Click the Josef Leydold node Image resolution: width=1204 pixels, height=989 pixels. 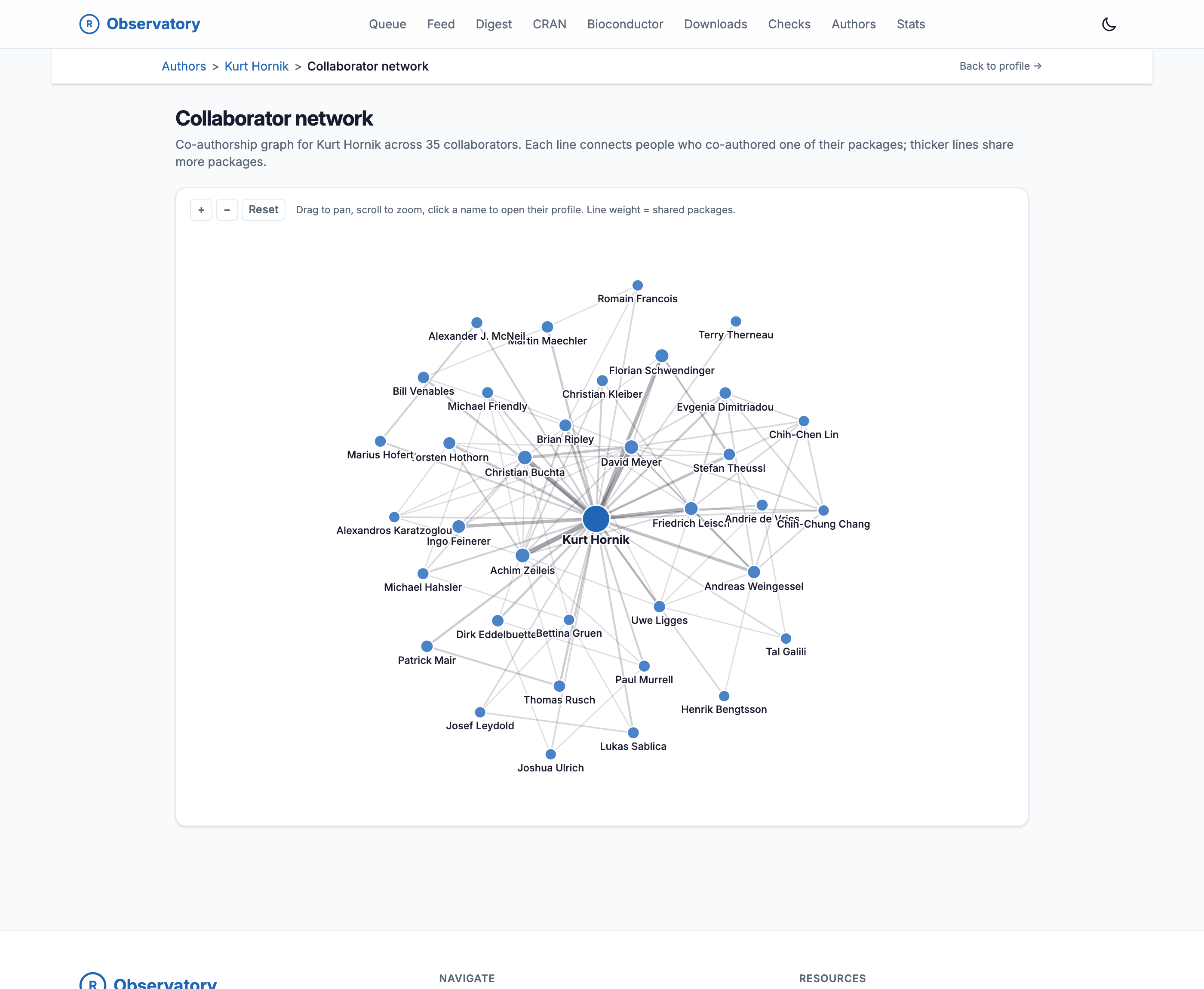480,712
